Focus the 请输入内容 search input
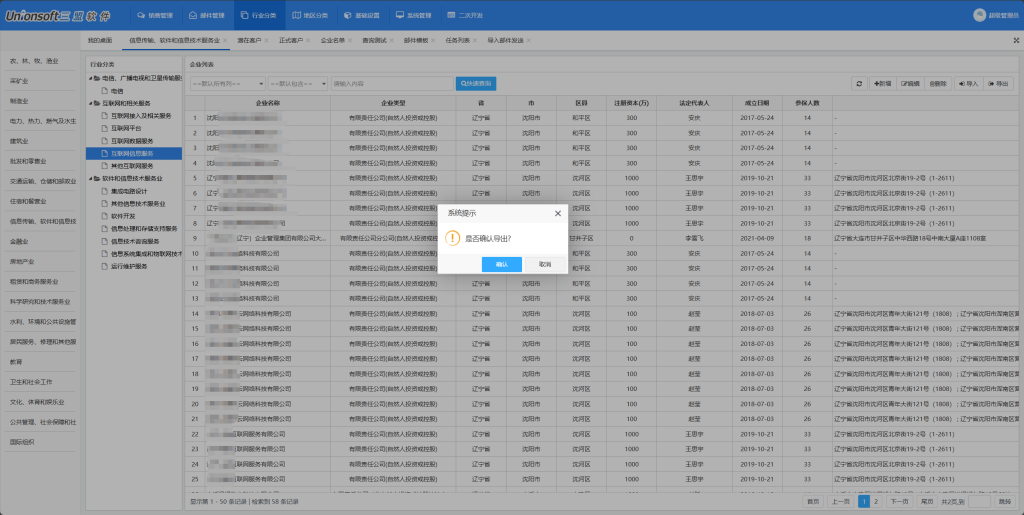The width and height of the screenshot is (1024, 515). [392, 84]
